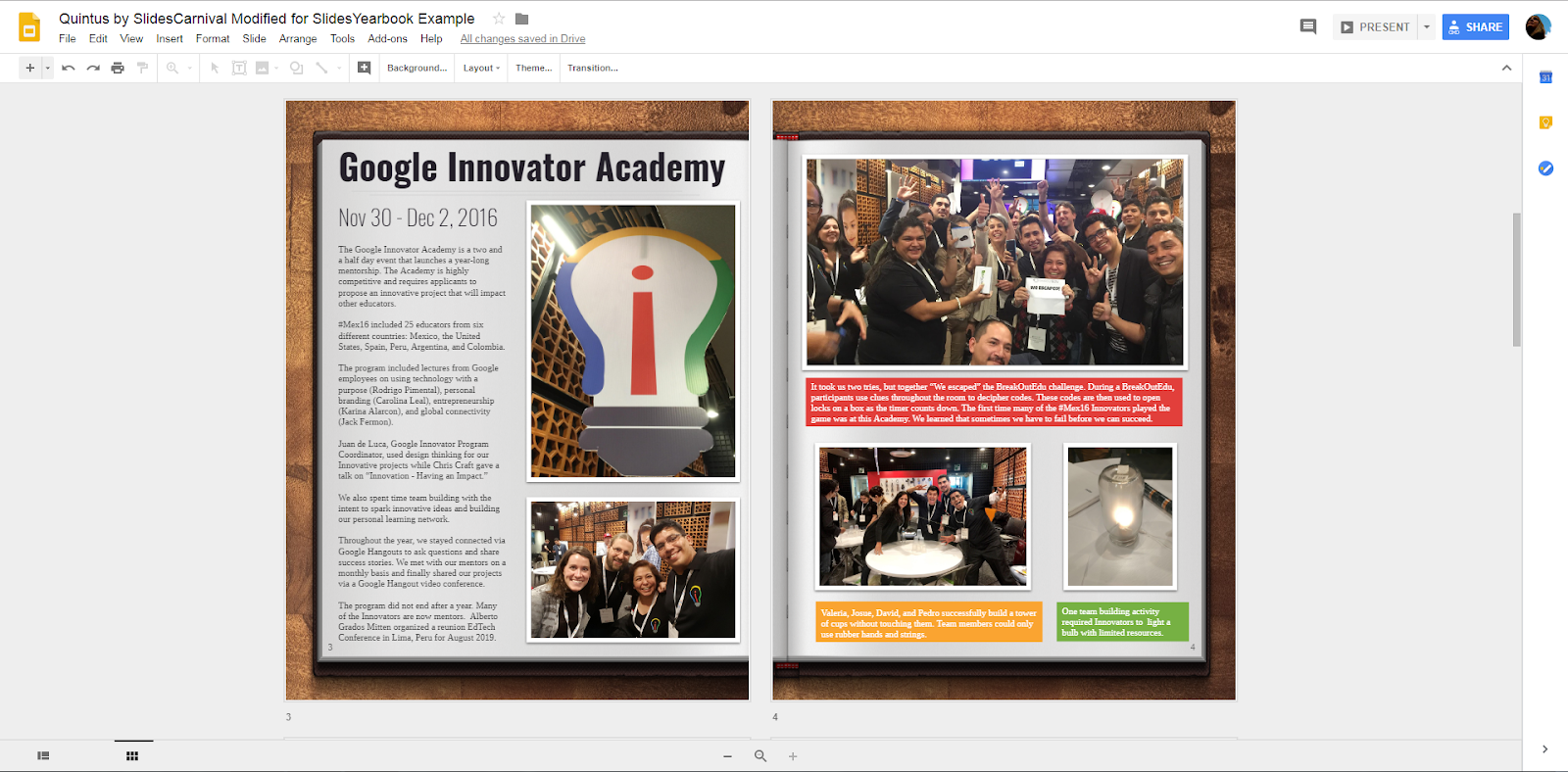Open the Arrange menu
Image resolution: width=1568 pixels, height=772 pixels.
click(298, 39)
